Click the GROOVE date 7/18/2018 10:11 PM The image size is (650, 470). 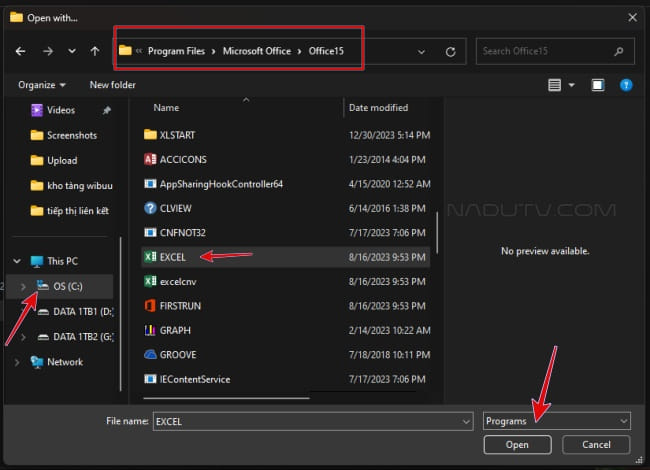[x=390, y=355]
